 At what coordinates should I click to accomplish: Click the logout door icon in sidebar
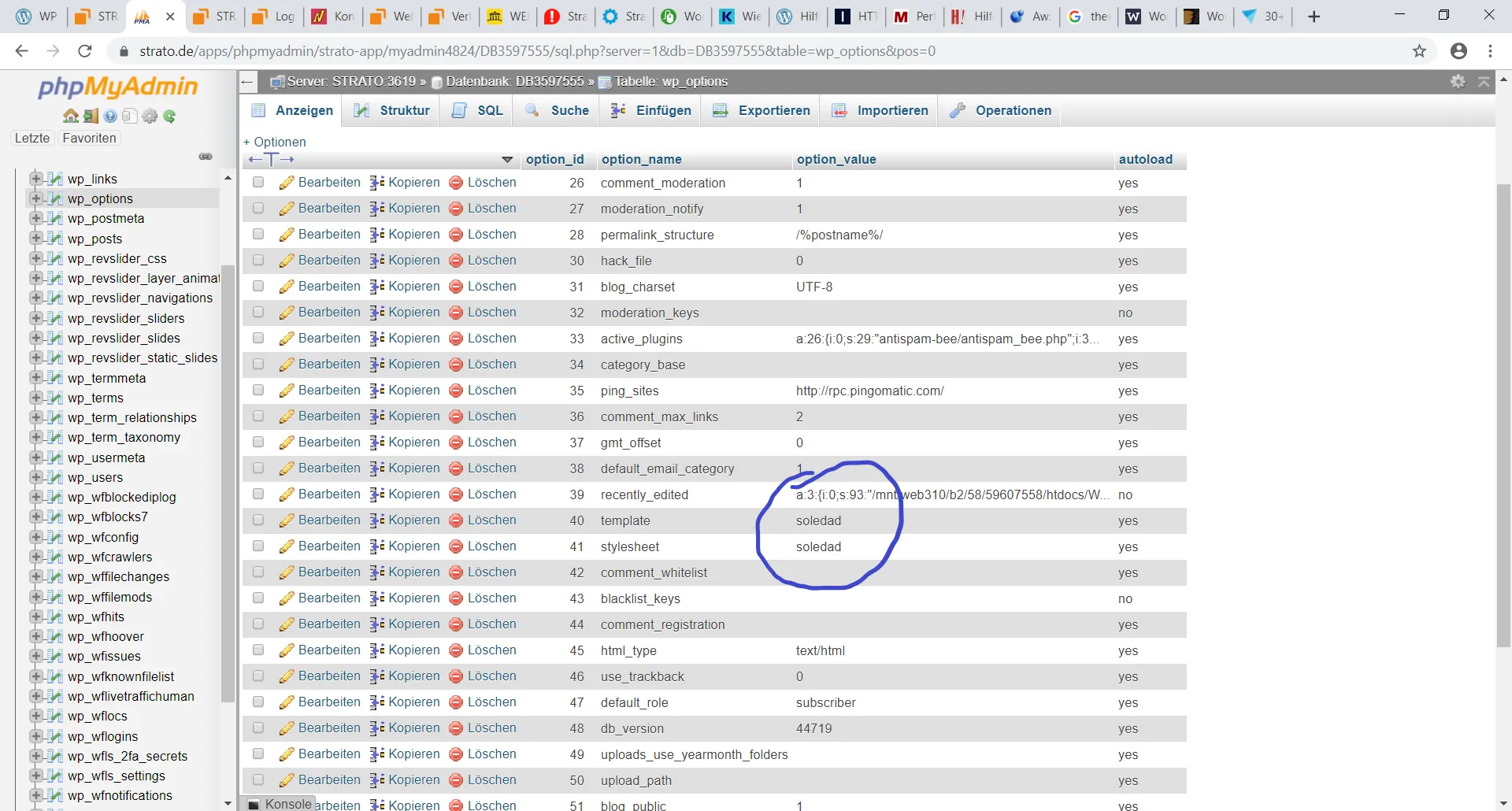(91, 116)
